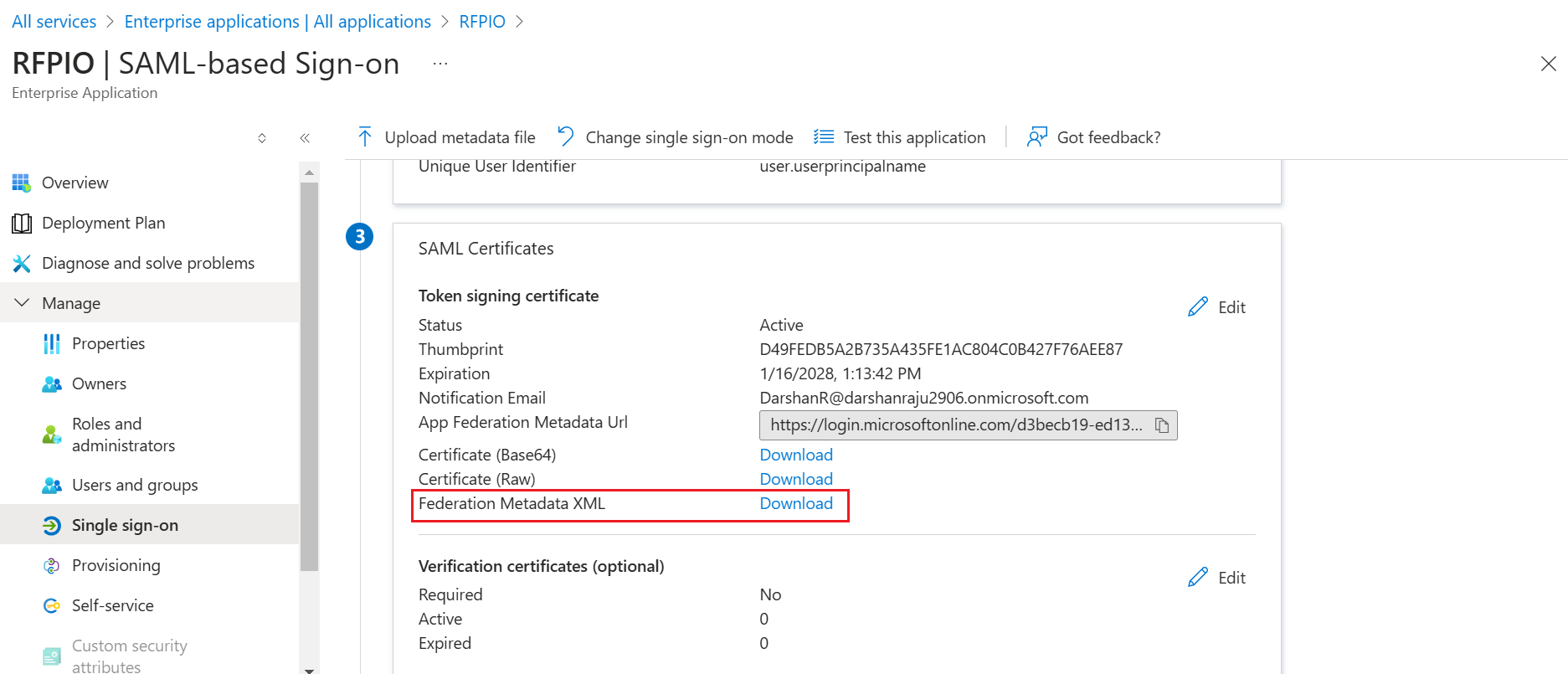Click the Custom security attributes icon
This screenshot has width=1568, height=674.
pos(52,656)
